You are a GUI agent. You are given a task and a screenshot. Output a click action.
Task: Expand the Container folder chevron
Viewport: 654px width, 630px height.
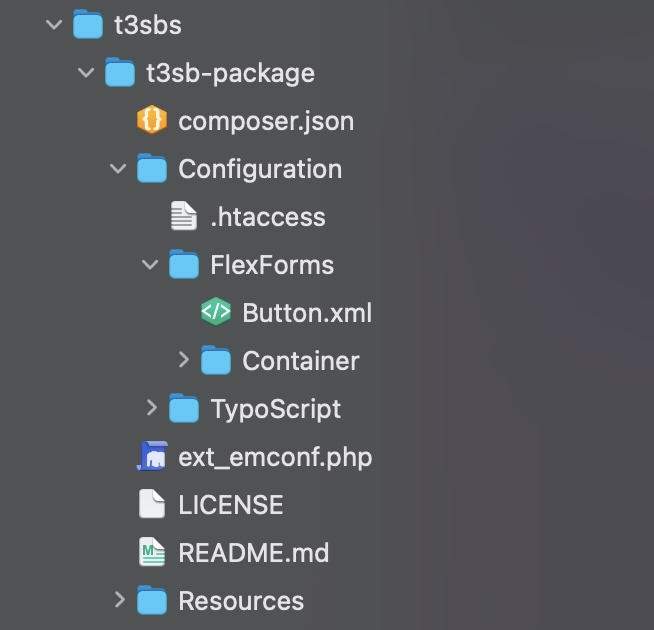(x=183, y=360)
